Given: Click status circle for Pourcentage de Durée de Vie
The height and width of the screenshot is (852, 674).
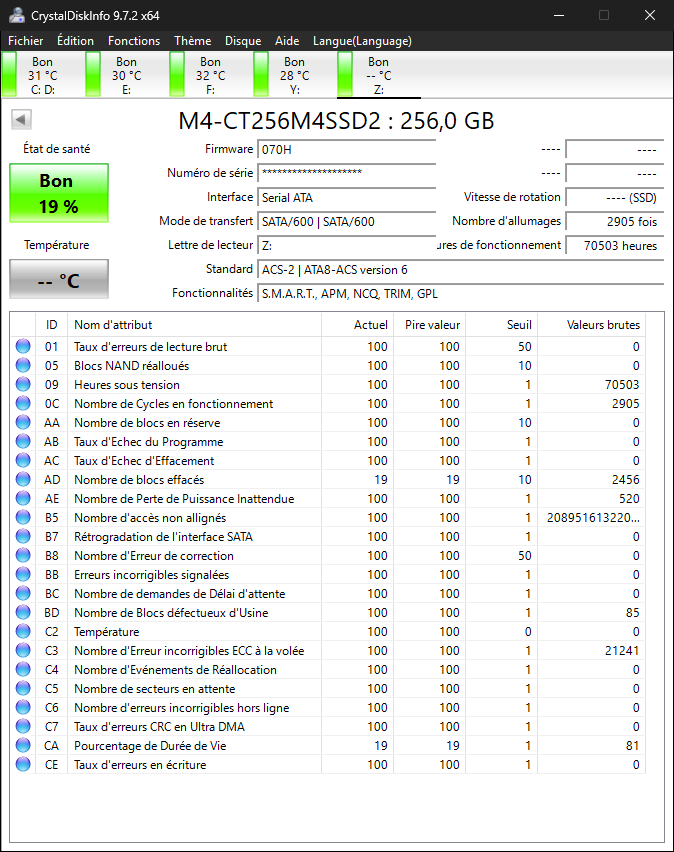Looking at the screenshot, I should pos(23,746).
